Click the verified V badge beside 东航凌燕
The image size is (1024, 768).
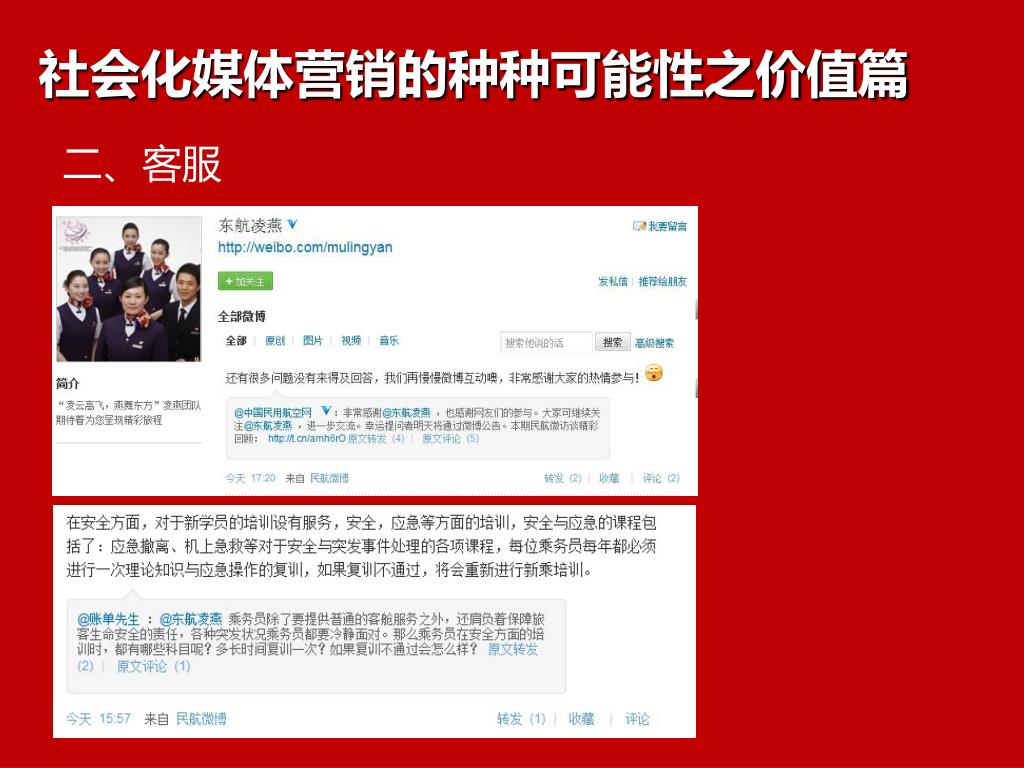click(293, 225)
